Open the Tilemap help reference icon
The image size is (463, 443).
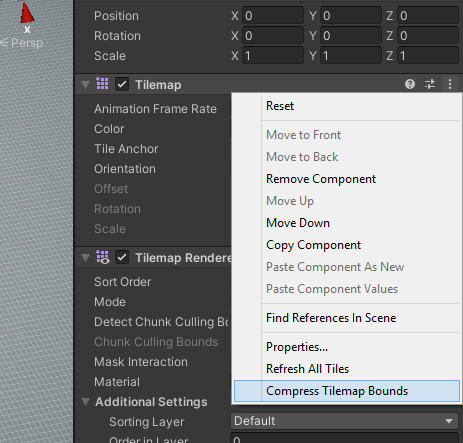click(x=410, y=84)
